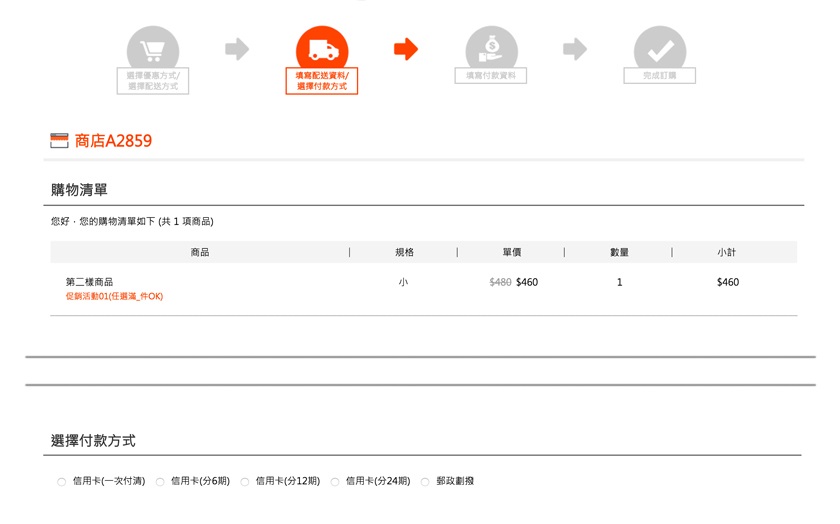Click the orange delivery truck step icon
Viewport: 840px width, 524px height.
coord(322,49)
